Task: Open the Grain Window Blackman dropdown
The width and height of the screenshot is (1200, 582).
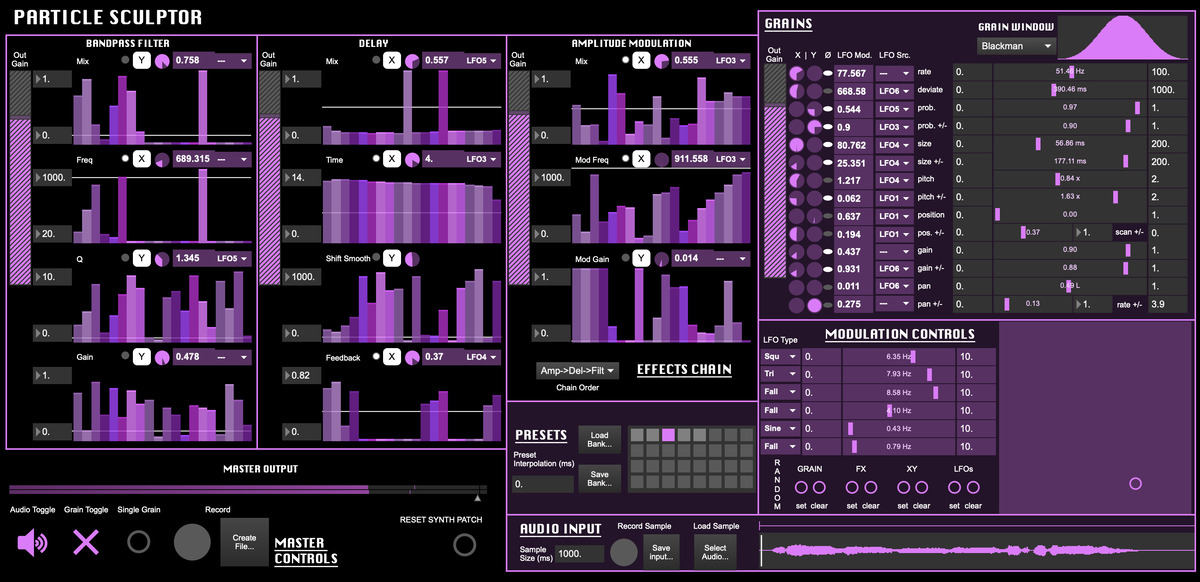Action: point(1016,46)
